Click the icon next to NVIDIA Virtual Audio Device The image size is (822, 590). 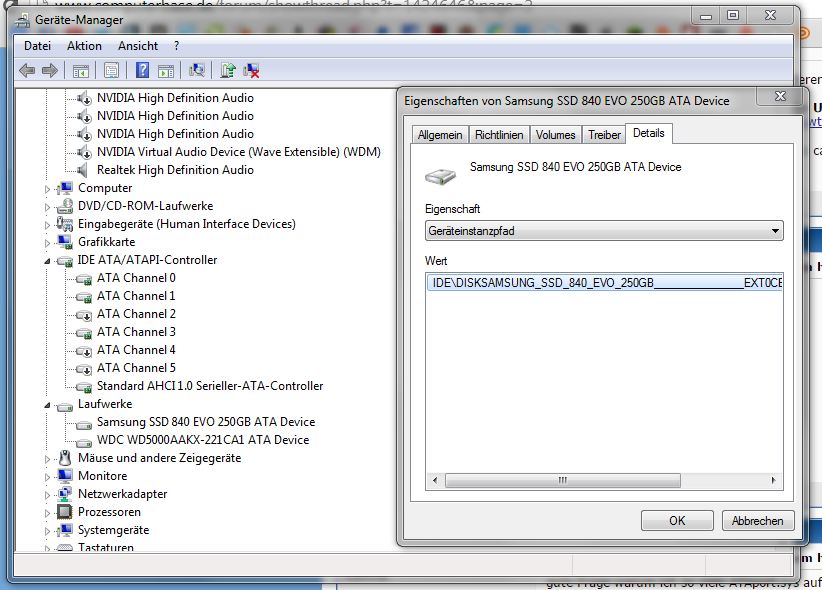coord(84,152)
